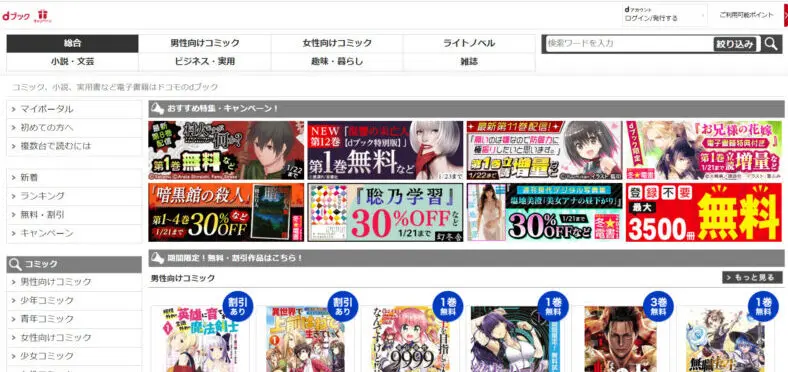Open the ビジネス・実用 tab

click(x=205, y=62)
